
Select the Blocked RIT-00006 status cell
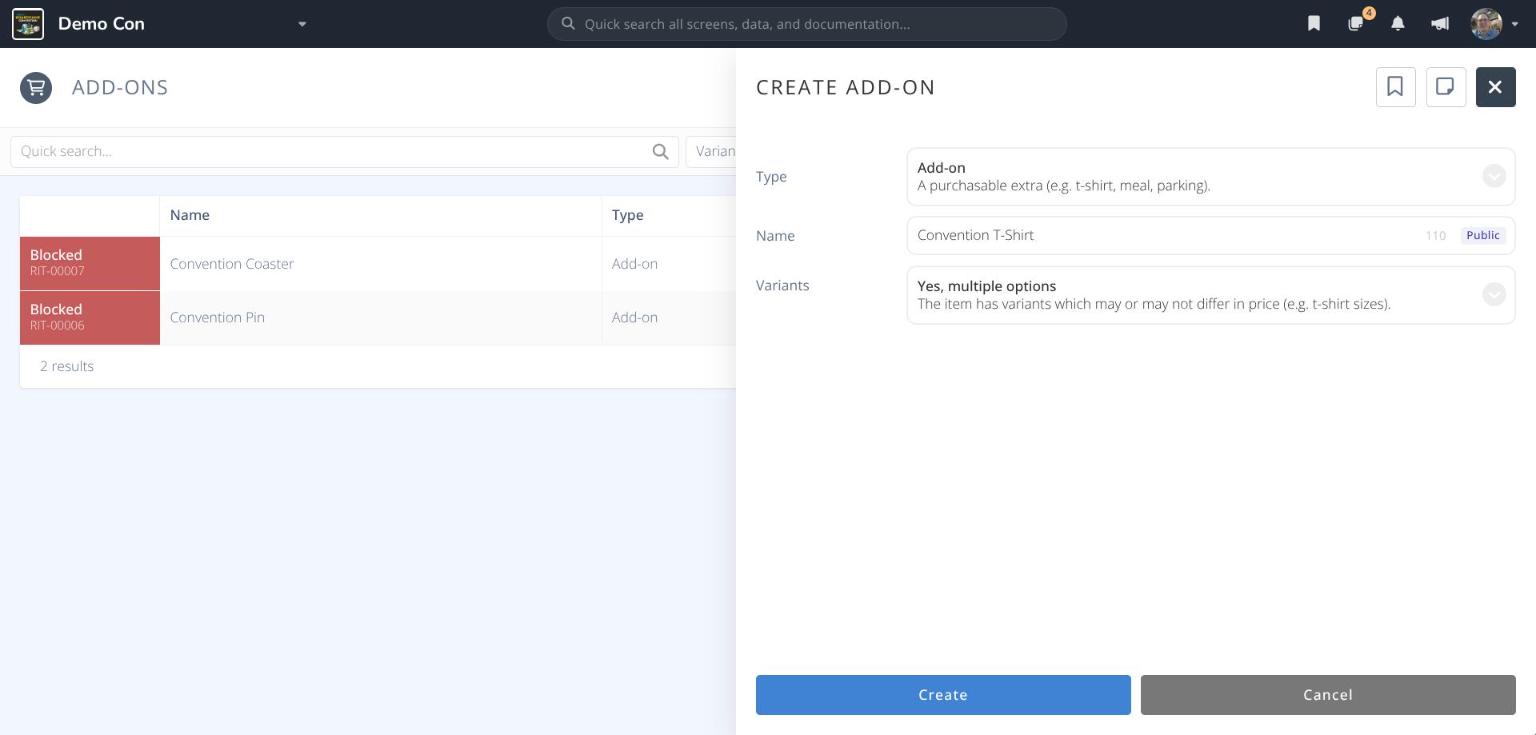click(90, 318)
